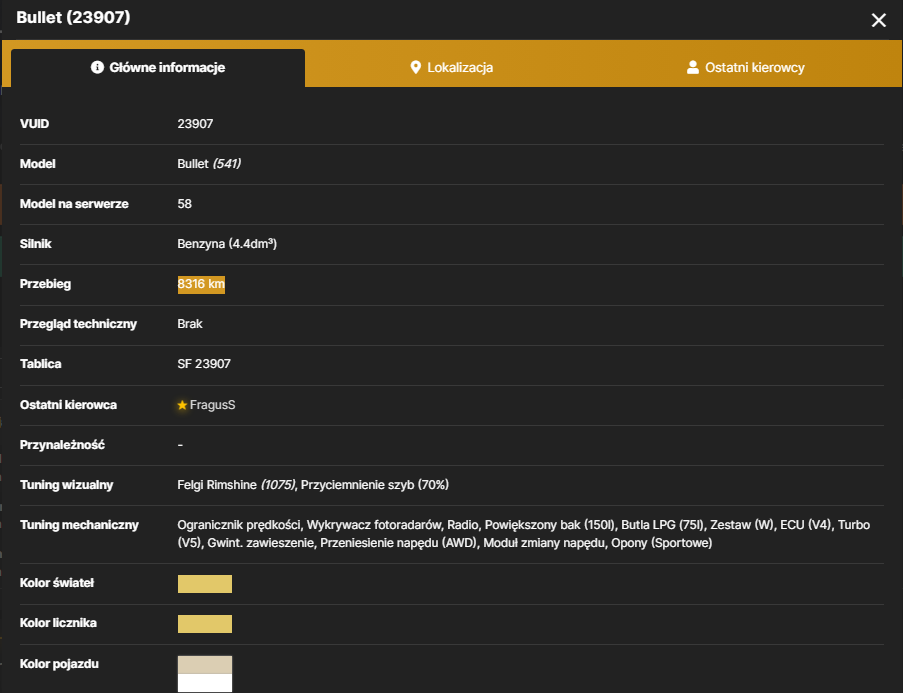Click the Ostatni kierowca label
The height and width of the screenshot is (693, 903).
point(69,405)
